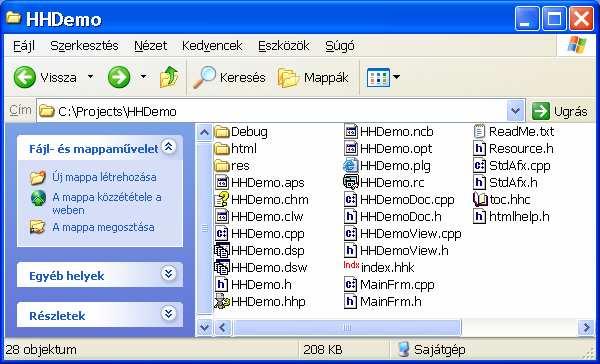Viewport: 600px width, 364px height.
Task: Select the Debug folder icon
Action: 222,132
